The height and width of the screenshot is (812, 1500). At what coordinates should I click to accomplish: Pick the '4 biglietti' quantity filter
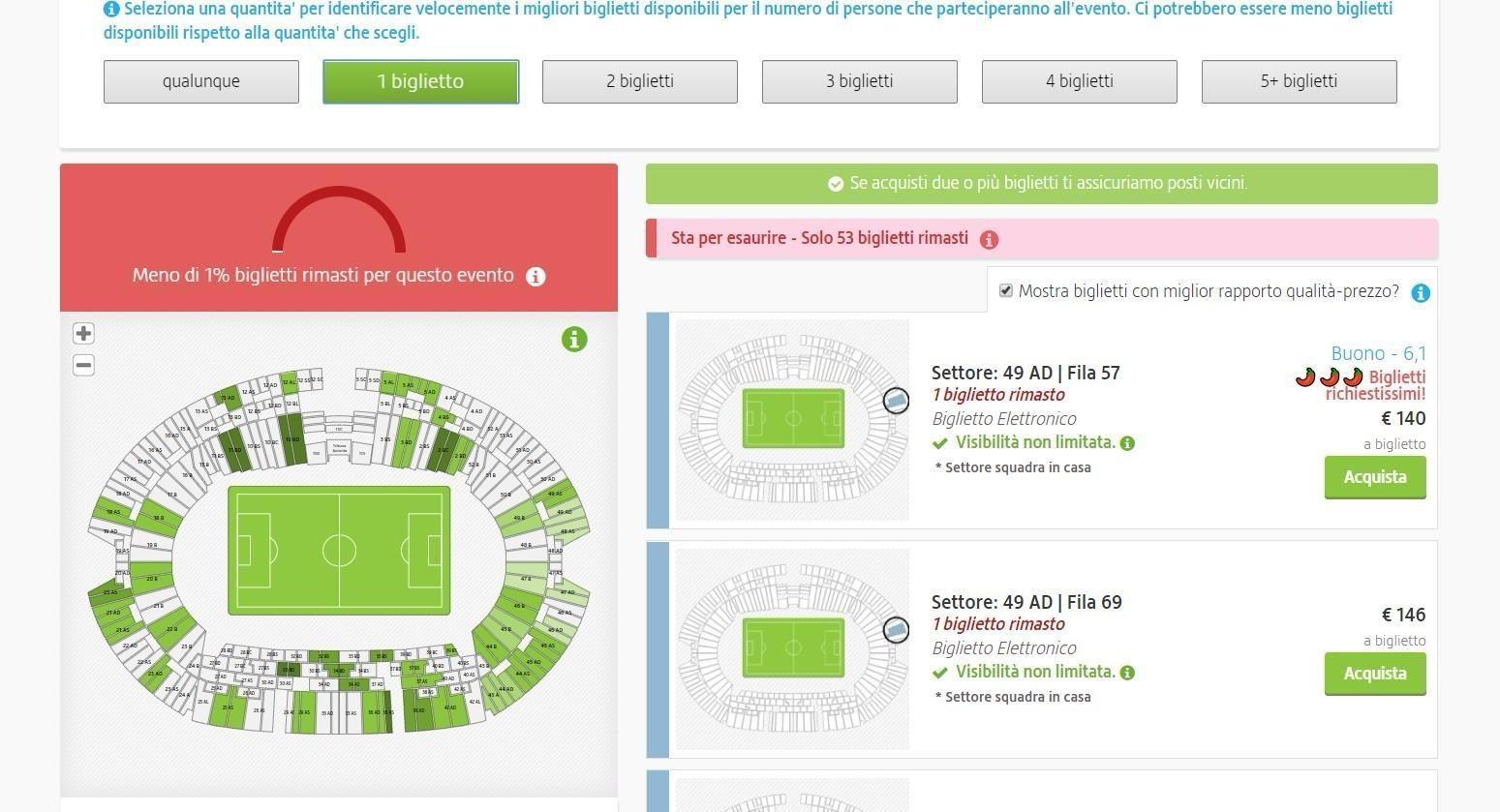[x=1080, y=81]
